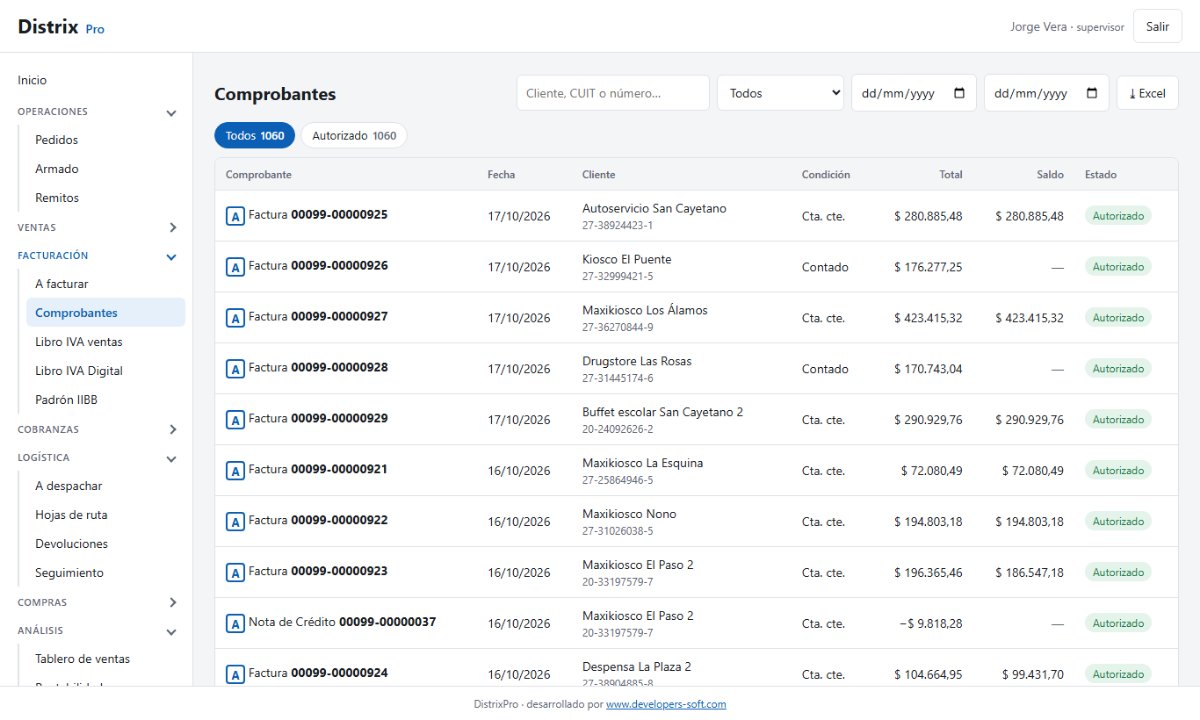Open A facturar in the sidebar
This screenshot has height=720, width=1200.
coord(106,284)
